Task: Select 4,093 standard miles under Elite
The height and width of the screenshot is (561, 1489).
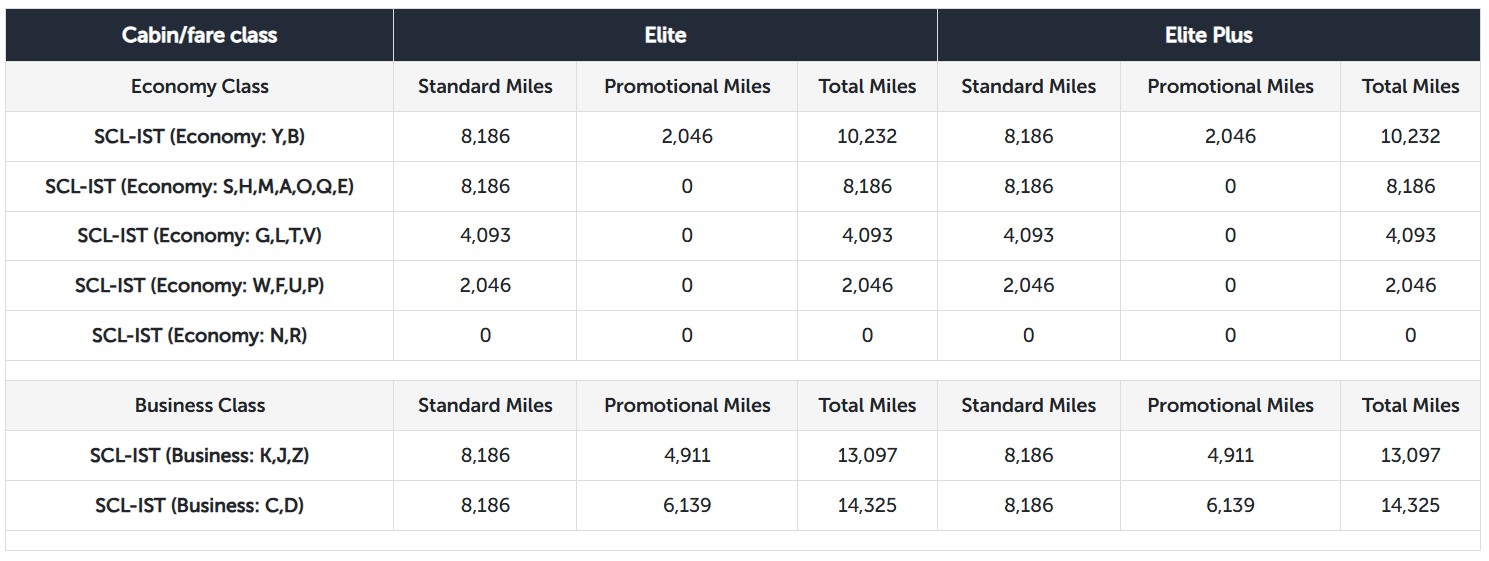Action: (485, 235)
